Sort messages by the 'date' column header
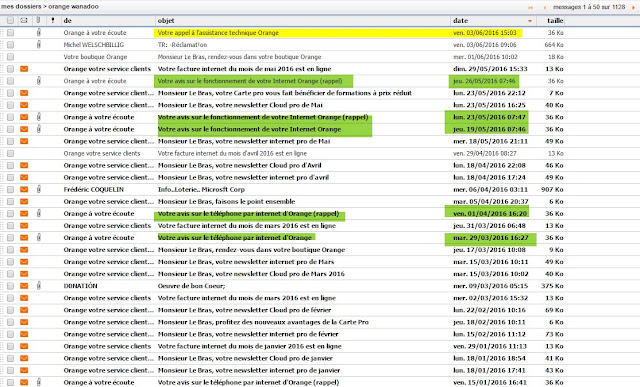This screenshot has height=387, width=640. (x=460, y=20)
